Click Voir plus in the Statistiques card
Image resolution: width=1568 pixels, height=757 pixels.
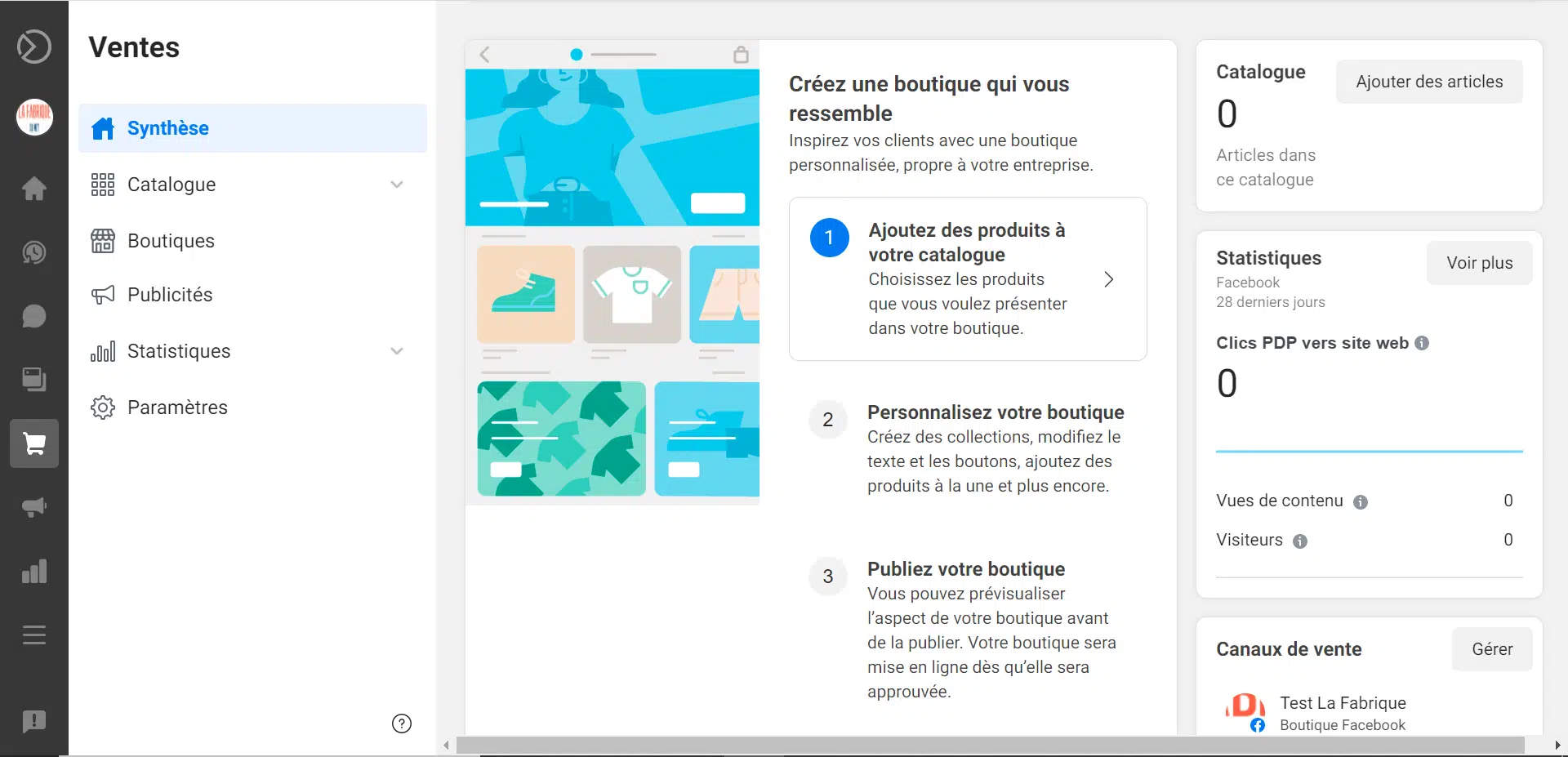tap(1479, 263)
